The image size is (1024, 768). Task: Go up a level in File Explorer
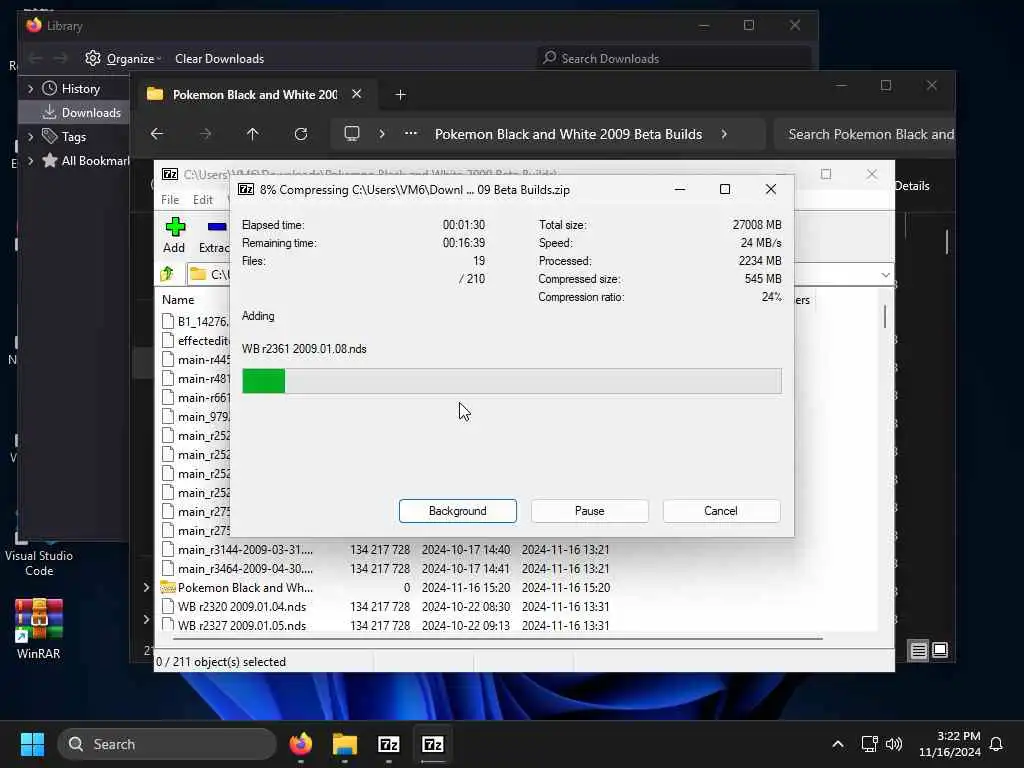[253, 134]
